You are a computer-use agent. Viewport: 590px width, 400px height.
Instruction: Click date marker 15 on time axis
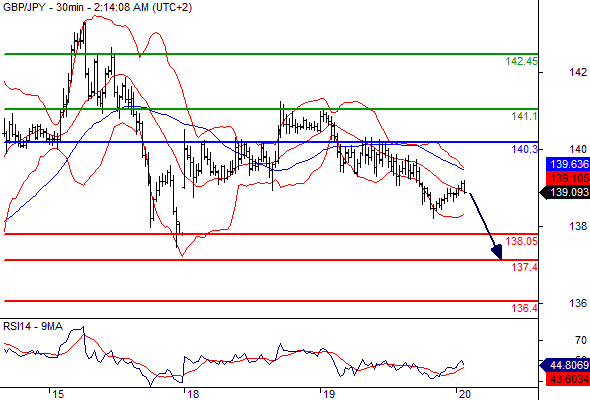click(x=57, y=394)
